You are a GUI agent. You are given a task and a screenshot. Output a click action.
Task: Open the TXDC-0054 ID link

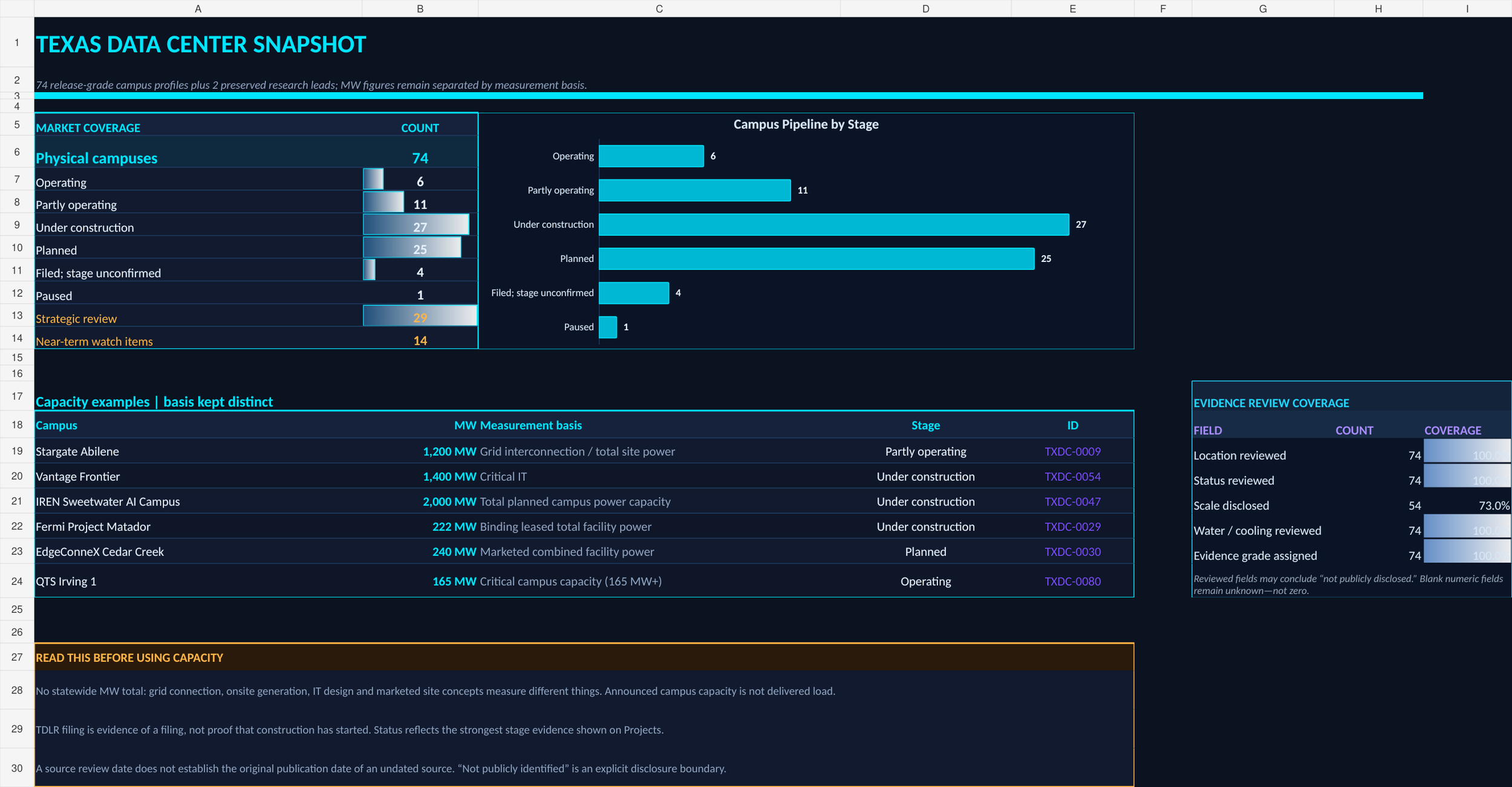click(x=1072, y=477)
